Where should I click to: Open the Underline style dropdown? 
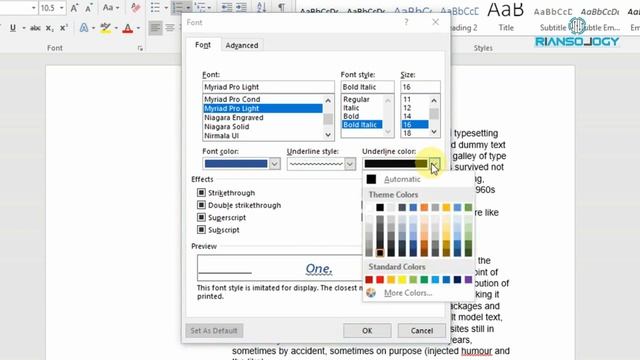click(350, 164)
